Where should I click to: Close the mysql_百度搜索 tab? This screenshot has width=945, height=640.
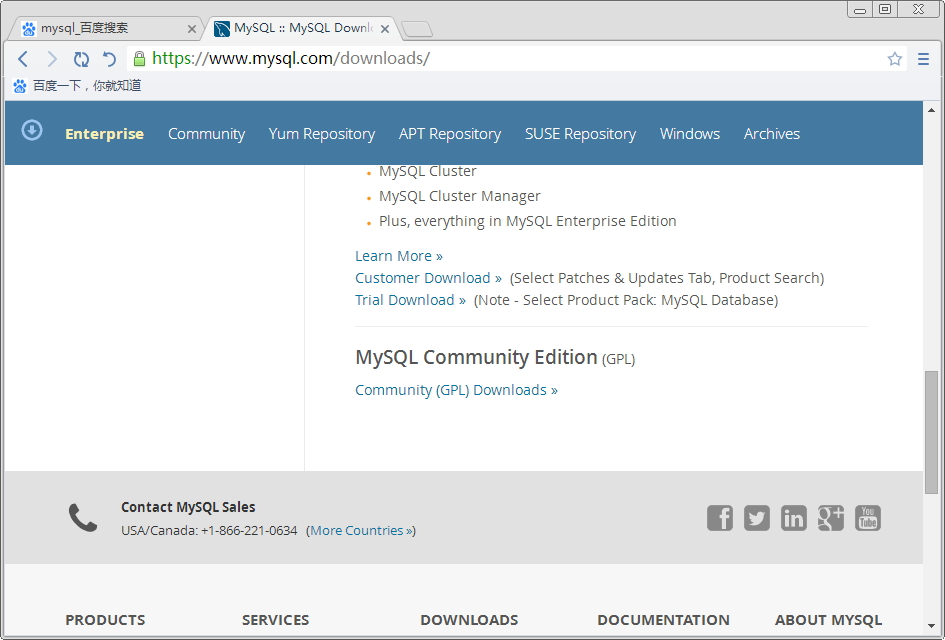click(192, 29)
